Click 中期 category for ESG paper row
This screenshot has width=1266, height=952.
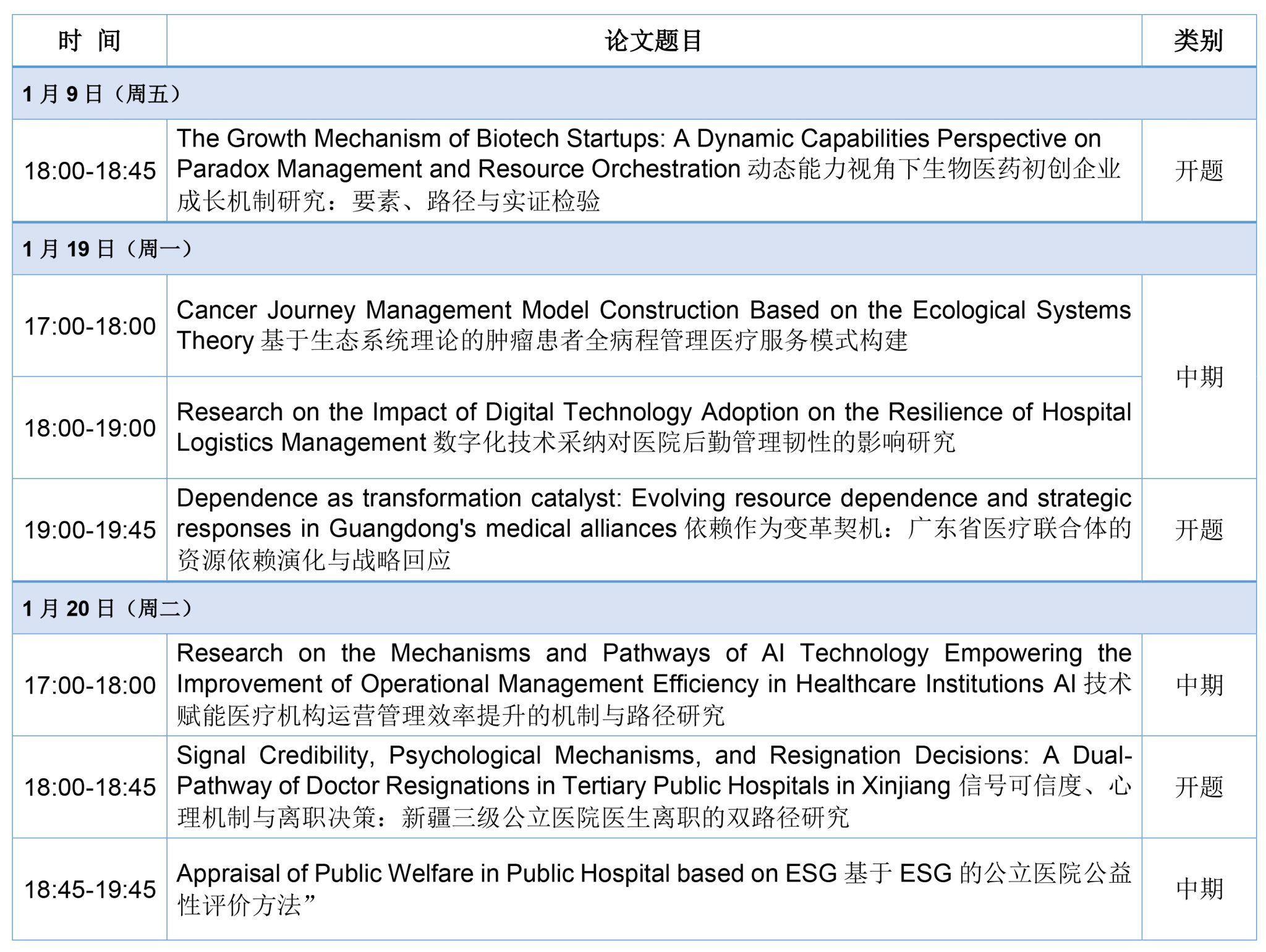pyautogui.click(x=1198, y=889)
